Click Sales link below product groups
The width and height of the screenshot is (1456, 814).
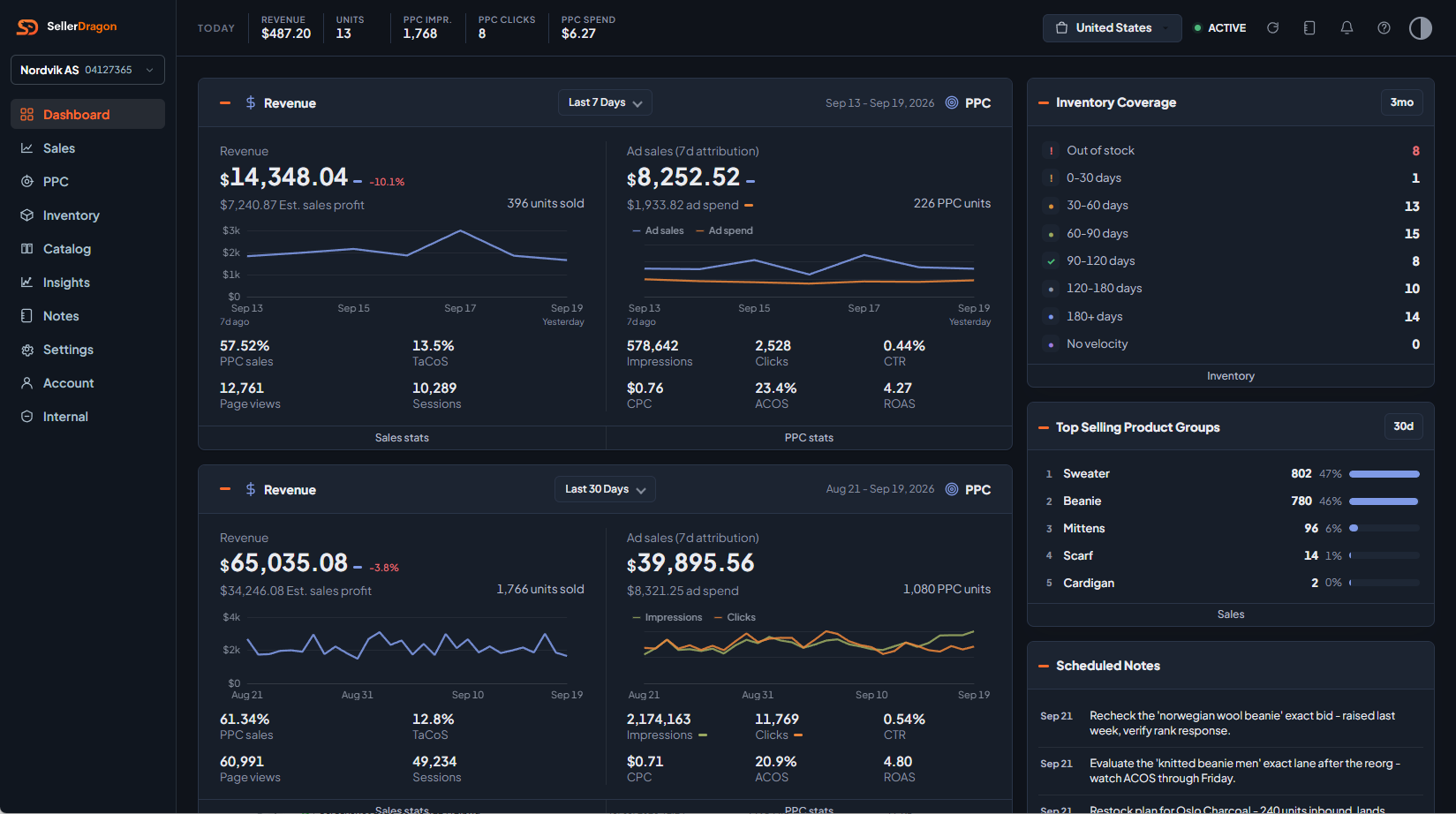1231,614
